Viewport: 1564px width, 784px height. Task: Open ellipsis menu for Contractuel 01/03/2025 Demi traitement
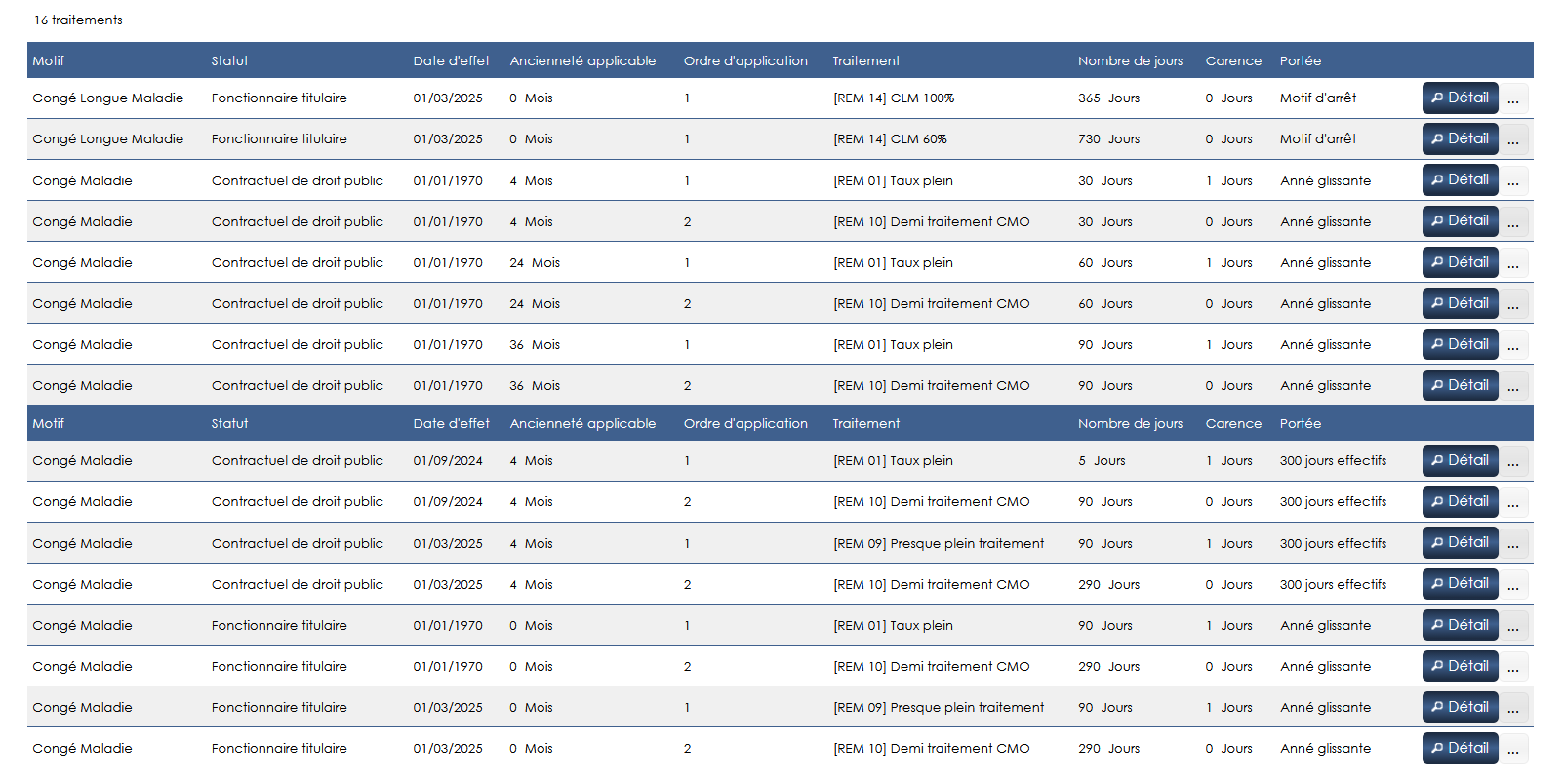1513,586
